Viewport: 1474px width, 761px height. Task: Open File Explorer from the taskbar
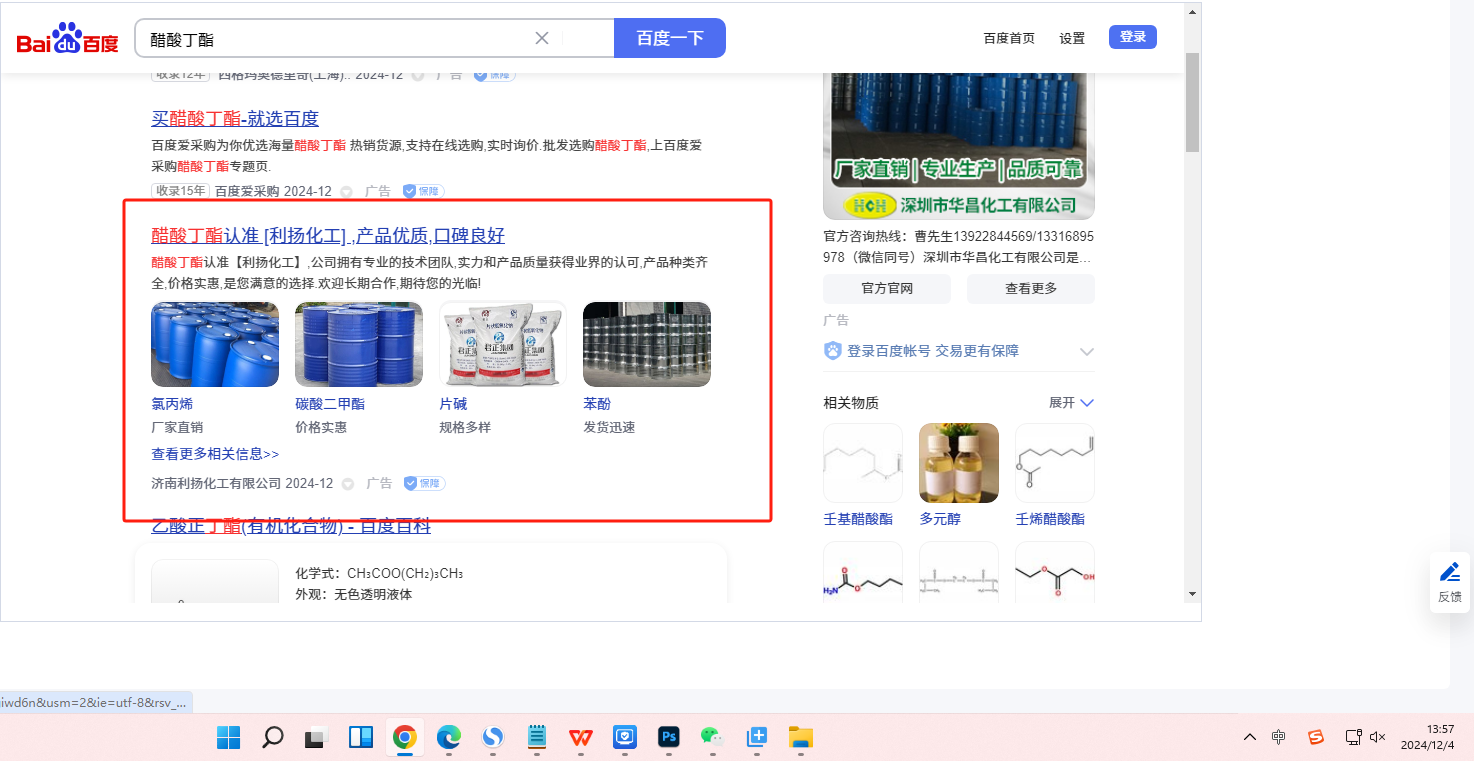click(x=801, y=737)
